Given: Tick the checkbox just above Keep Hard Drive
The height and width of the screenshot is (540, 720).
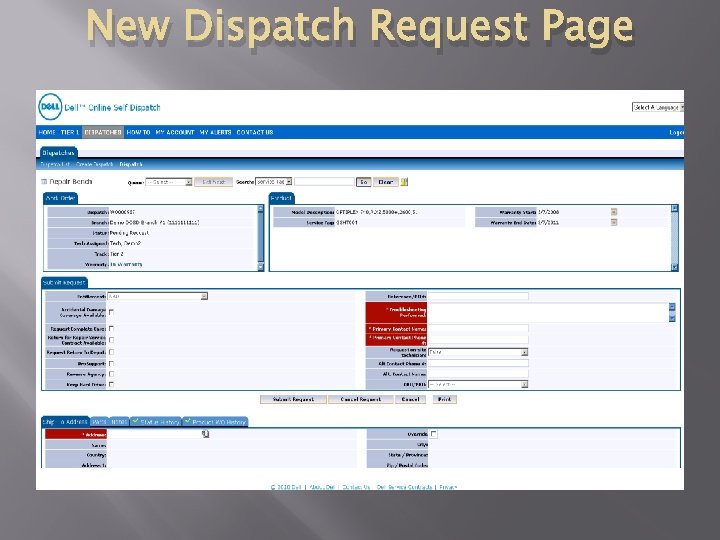Looking at the screenshot, I should [112, 374].
